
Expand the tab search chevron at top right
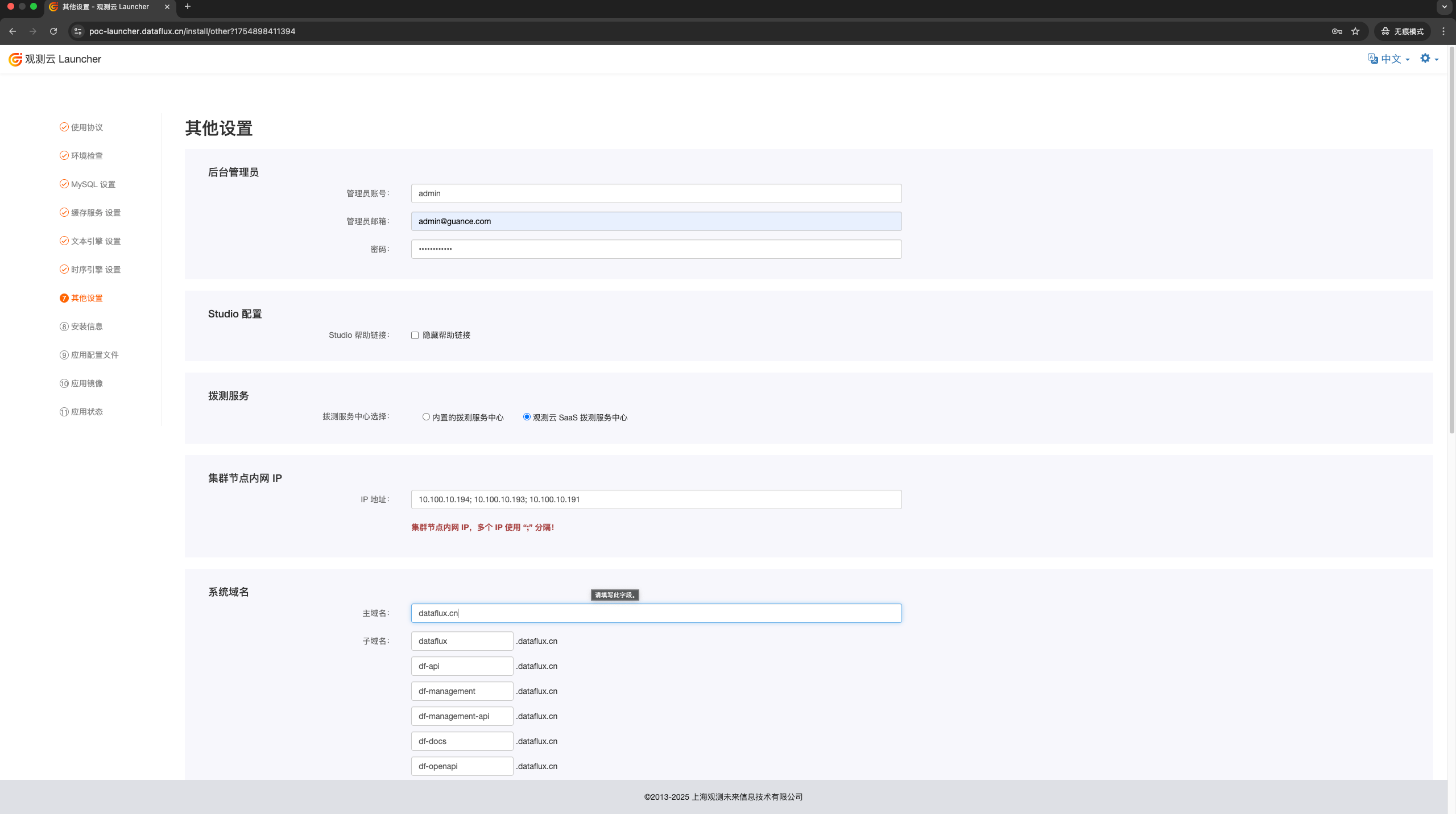[1444, 7]
